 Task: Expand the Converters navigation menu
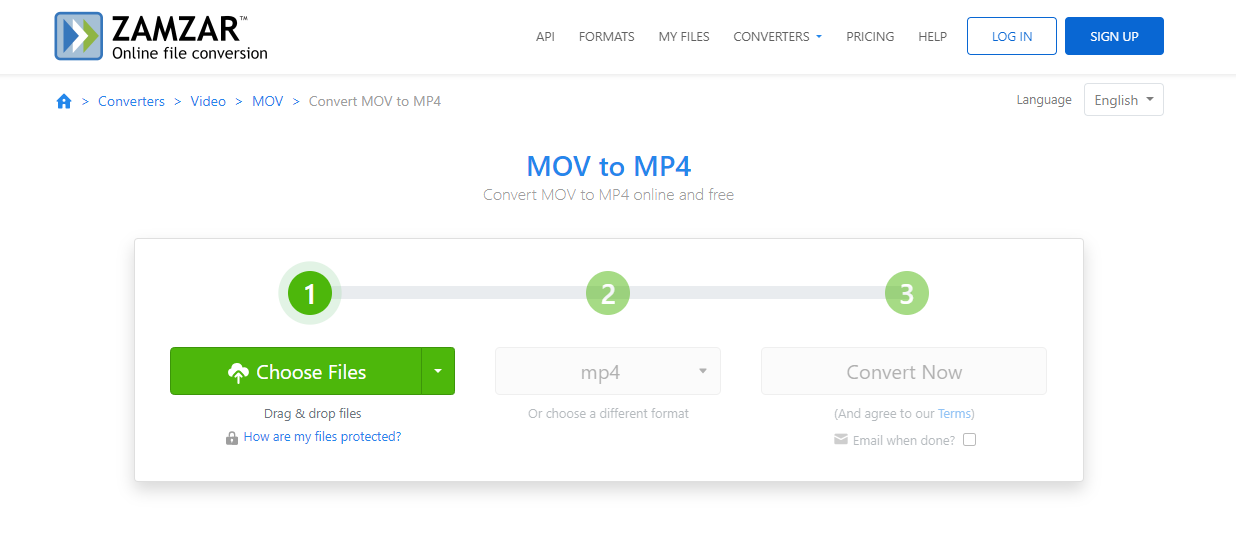[x=777, y=36]
